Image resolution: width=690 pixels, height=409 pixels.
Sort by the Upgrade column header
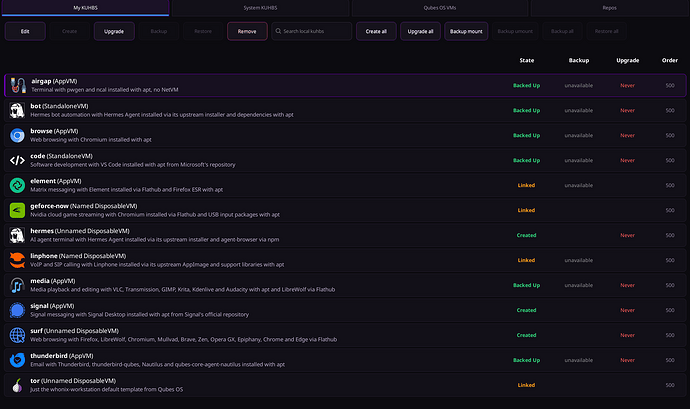point(628,60)
